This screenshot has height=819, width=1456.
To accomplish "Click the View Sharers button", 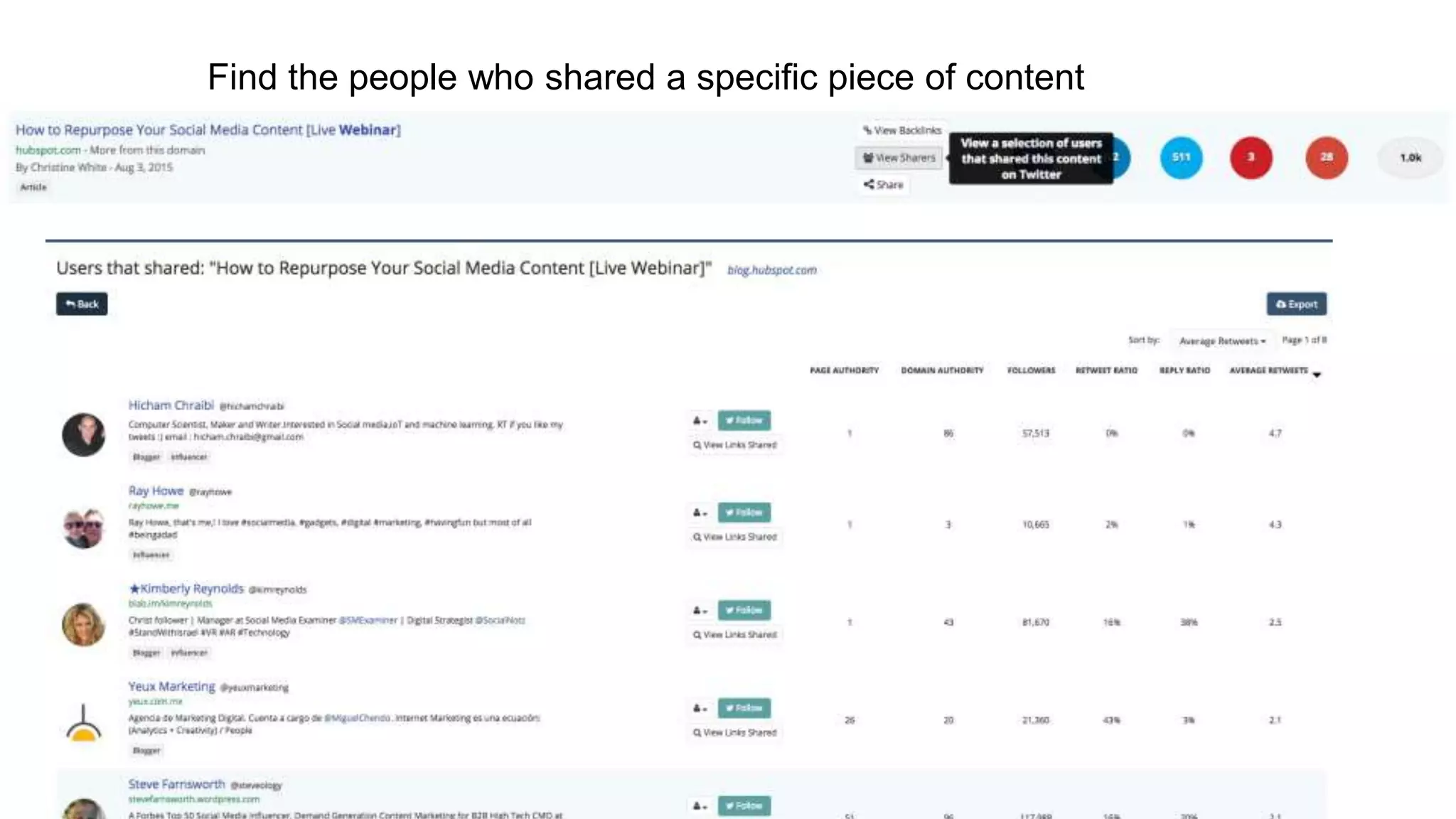I will tap(899, 158).
